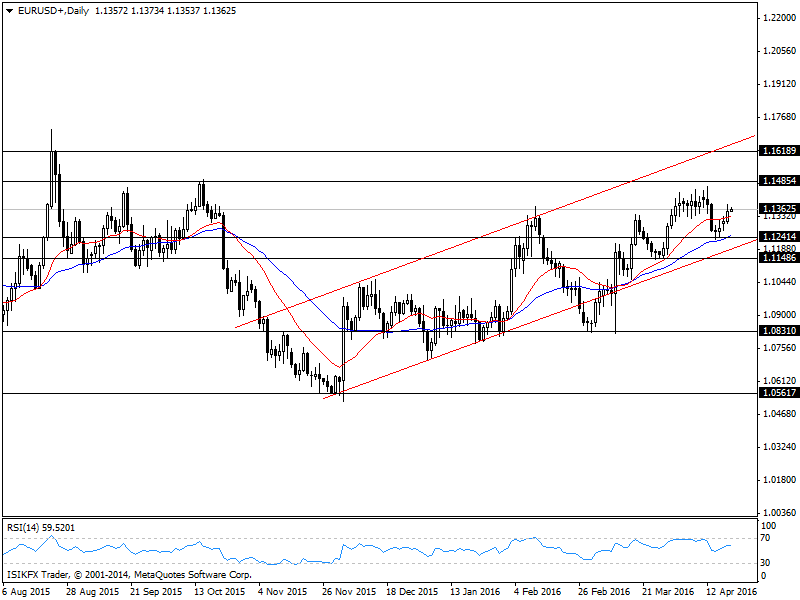Select the 1.12414 support level label
Viewport: 800px width, 600px height.
click(779, 237)
